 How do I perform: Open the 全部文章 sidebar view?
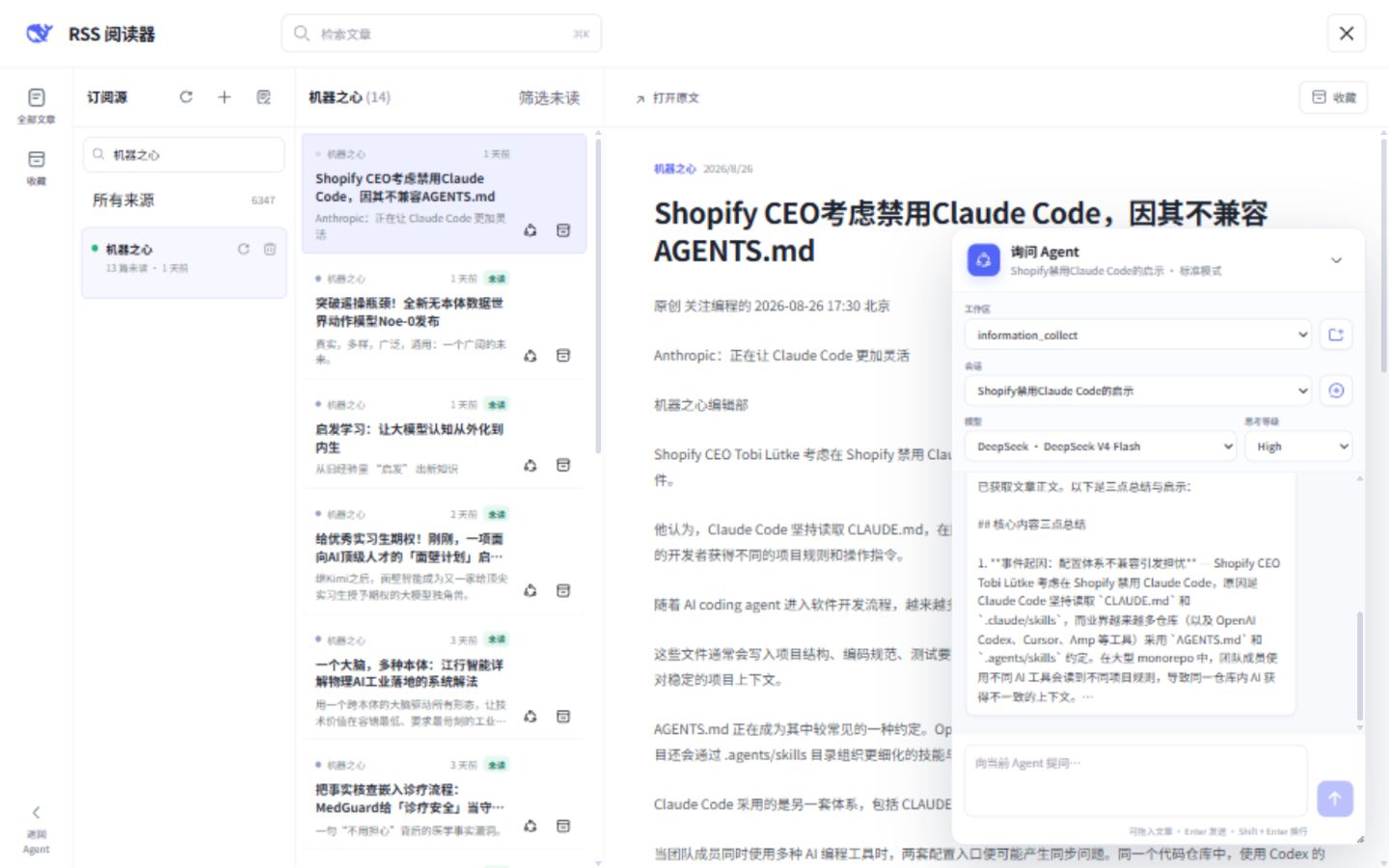[36, 105]
